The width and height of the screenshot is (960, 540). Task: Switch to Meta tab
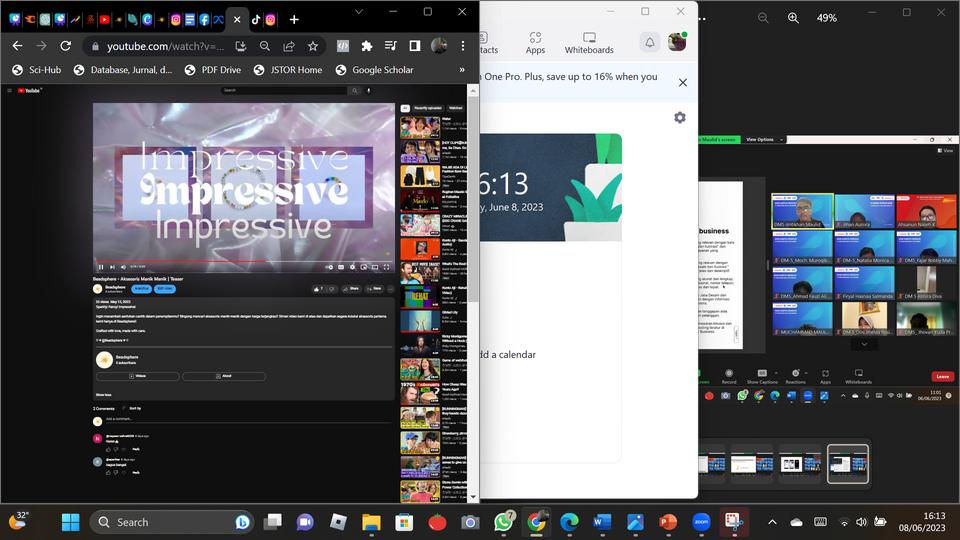pos(219,20)
